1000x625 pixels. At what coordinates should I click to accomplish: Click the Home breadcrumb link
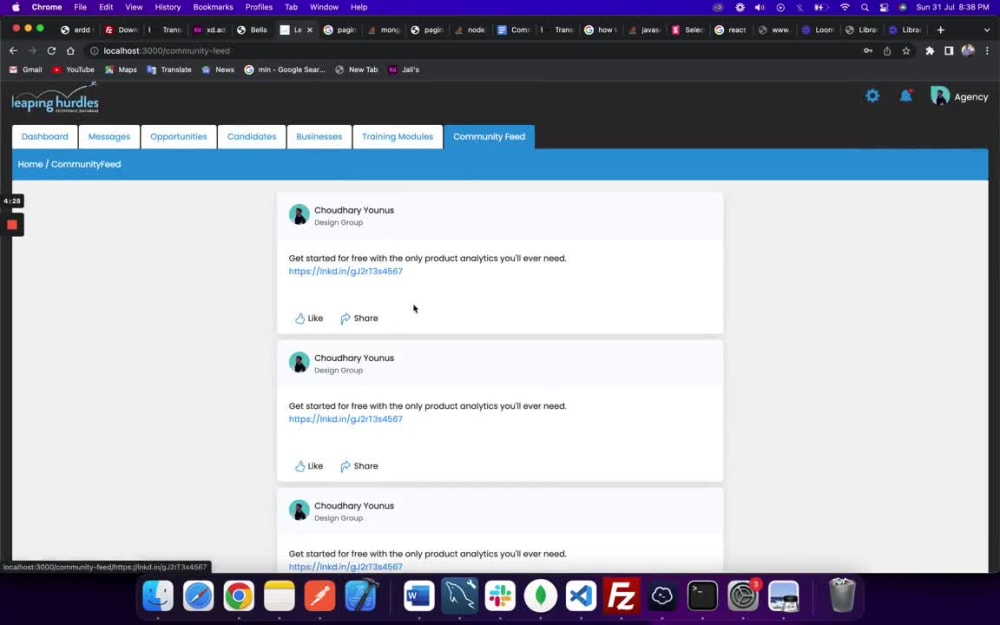(30, 165)
